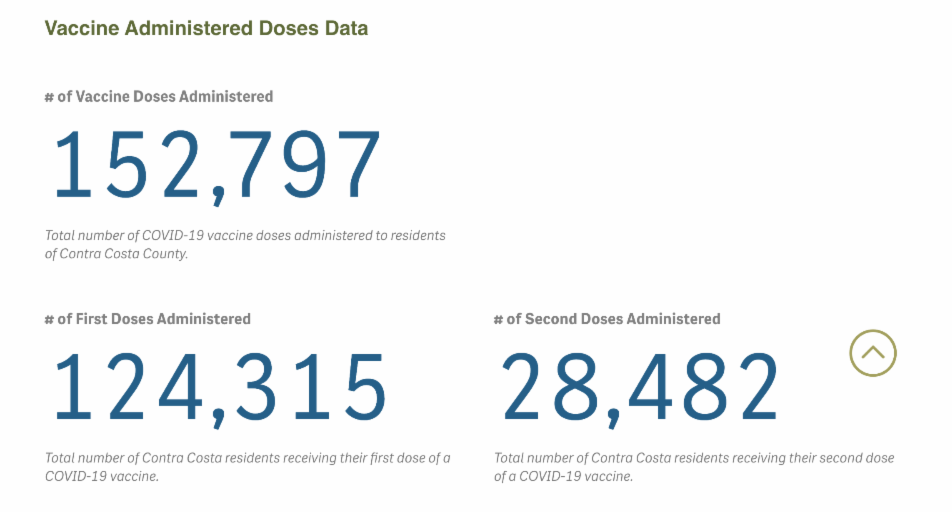Click the "COVID-19 vaccine." line under first doses

pos(102,476)
